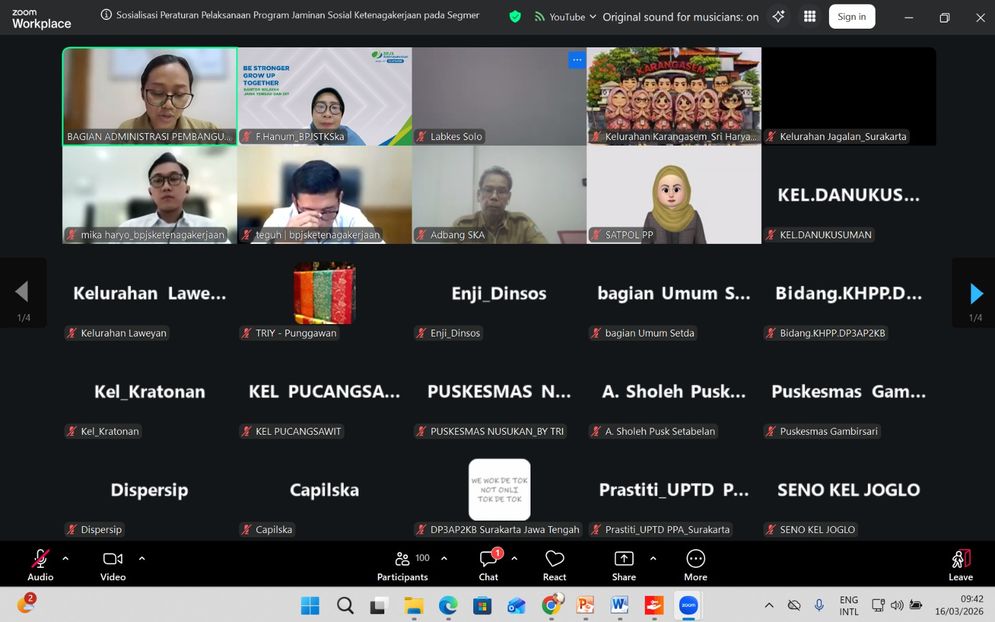The image size is (995, 622).
Task: Open the More options menu
Action: click(x=695, y=564)
